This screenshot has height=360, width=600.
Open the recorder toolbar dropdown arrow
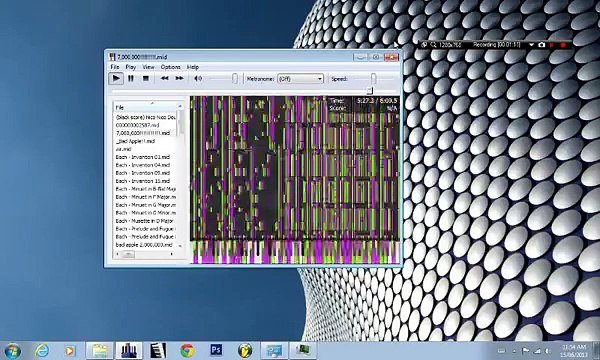click(531, 45)
